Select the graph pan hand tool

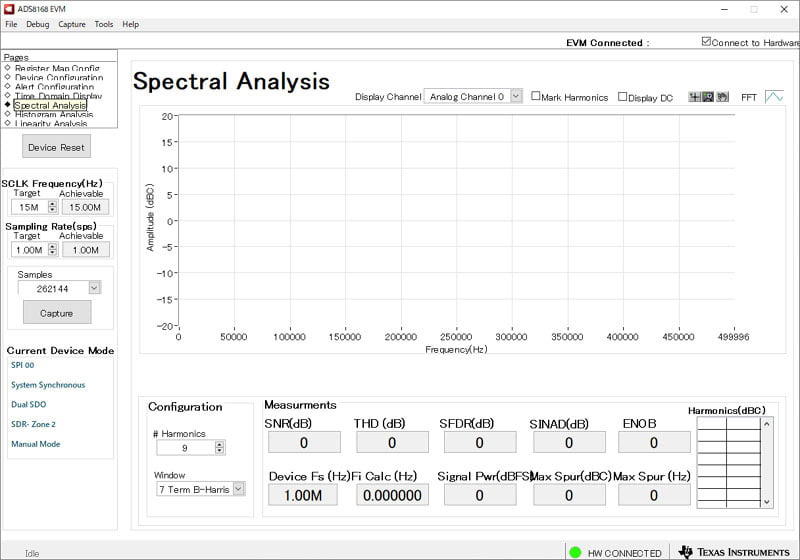point(722,96)
